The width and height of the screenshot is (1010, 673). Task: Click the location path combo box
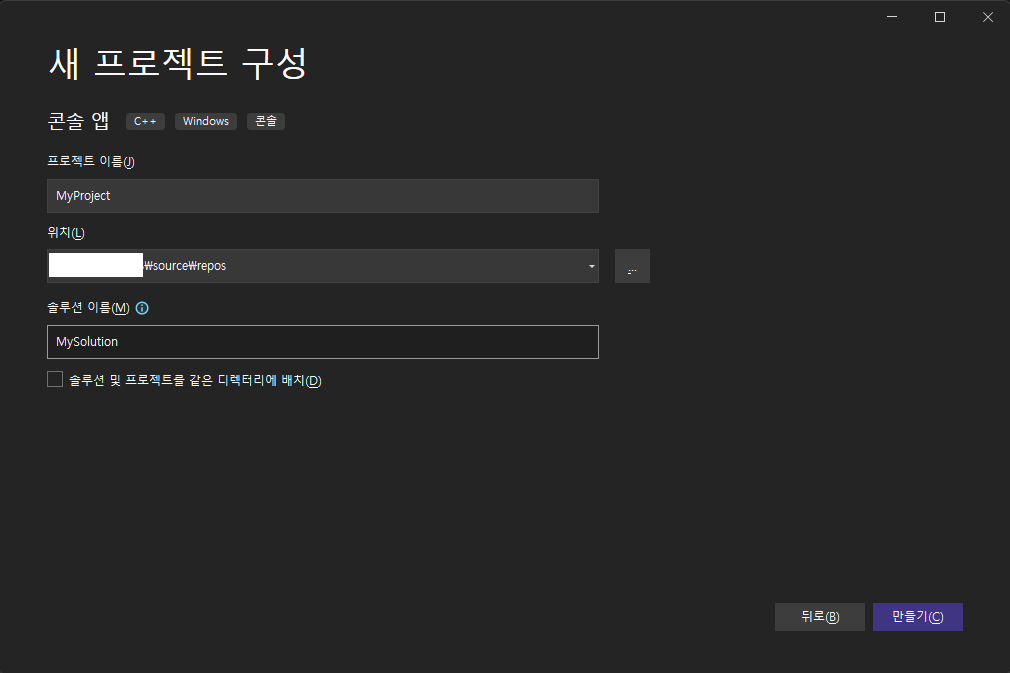pyautogui.click(x=323, y=266)
